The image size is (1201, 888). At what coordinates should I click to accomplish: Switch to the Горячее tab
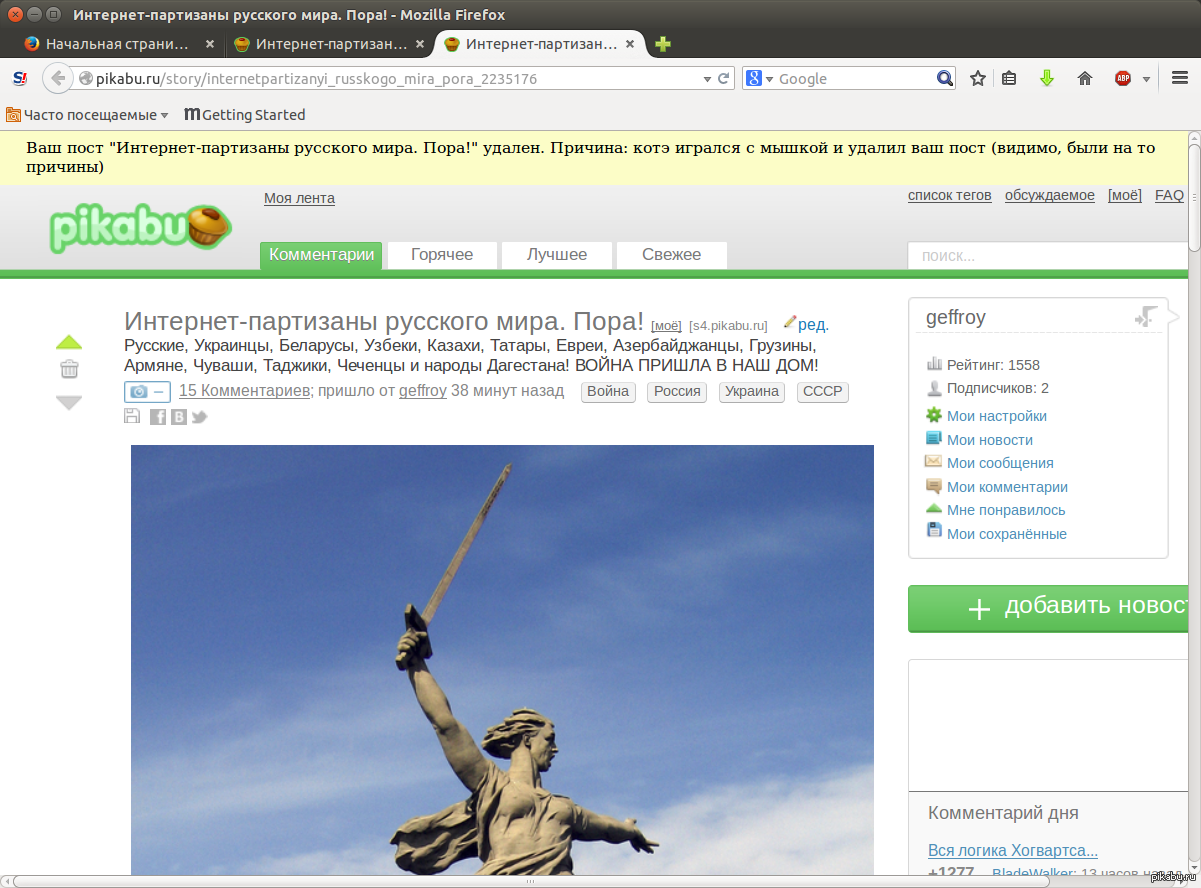tap(441, 255)
